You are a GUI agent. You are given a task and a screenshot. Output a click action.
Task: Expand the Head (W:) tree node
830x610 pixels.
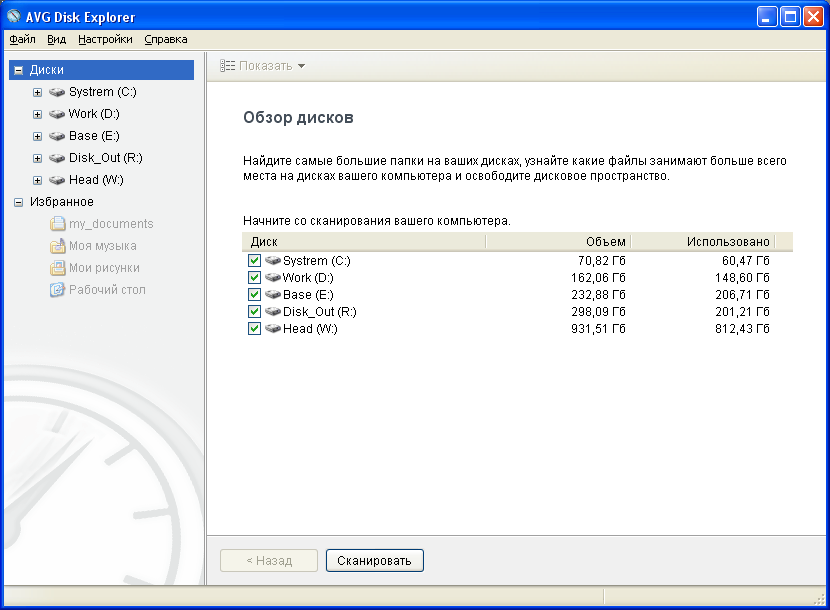tap(37, 180)
